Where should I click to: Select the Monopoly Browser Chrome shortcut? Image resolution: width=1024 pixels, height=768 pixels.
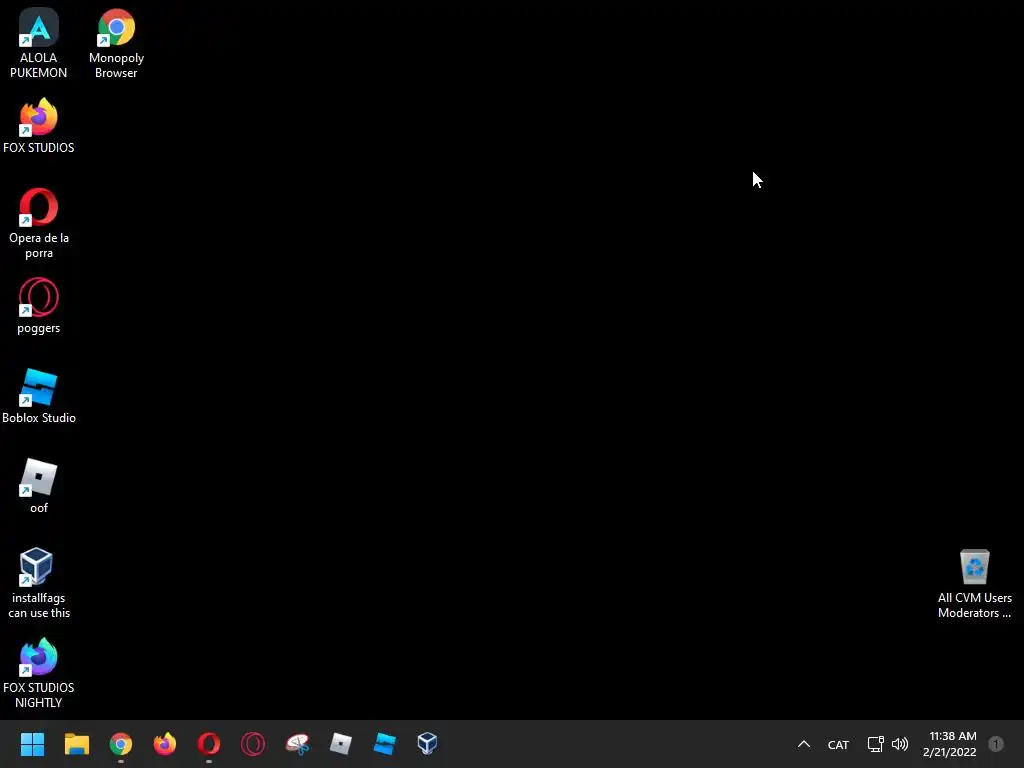click(x=116, y=43)
